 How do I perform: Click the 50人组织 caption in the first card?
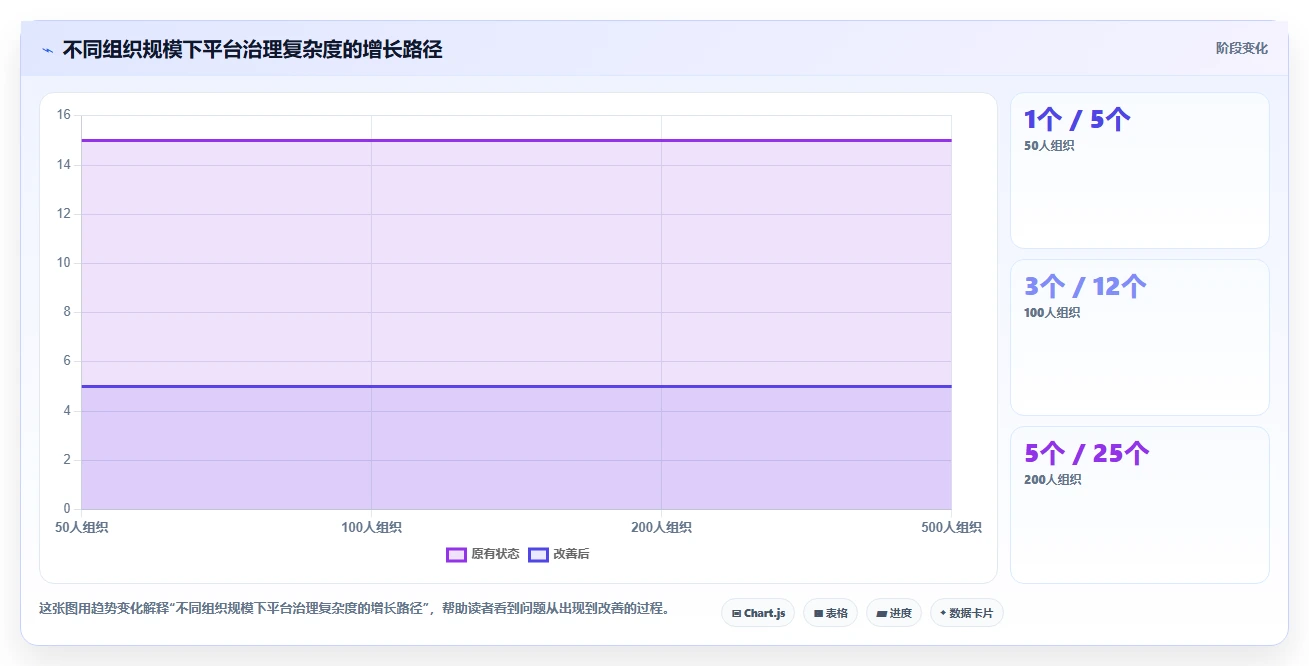[1049, 146]
